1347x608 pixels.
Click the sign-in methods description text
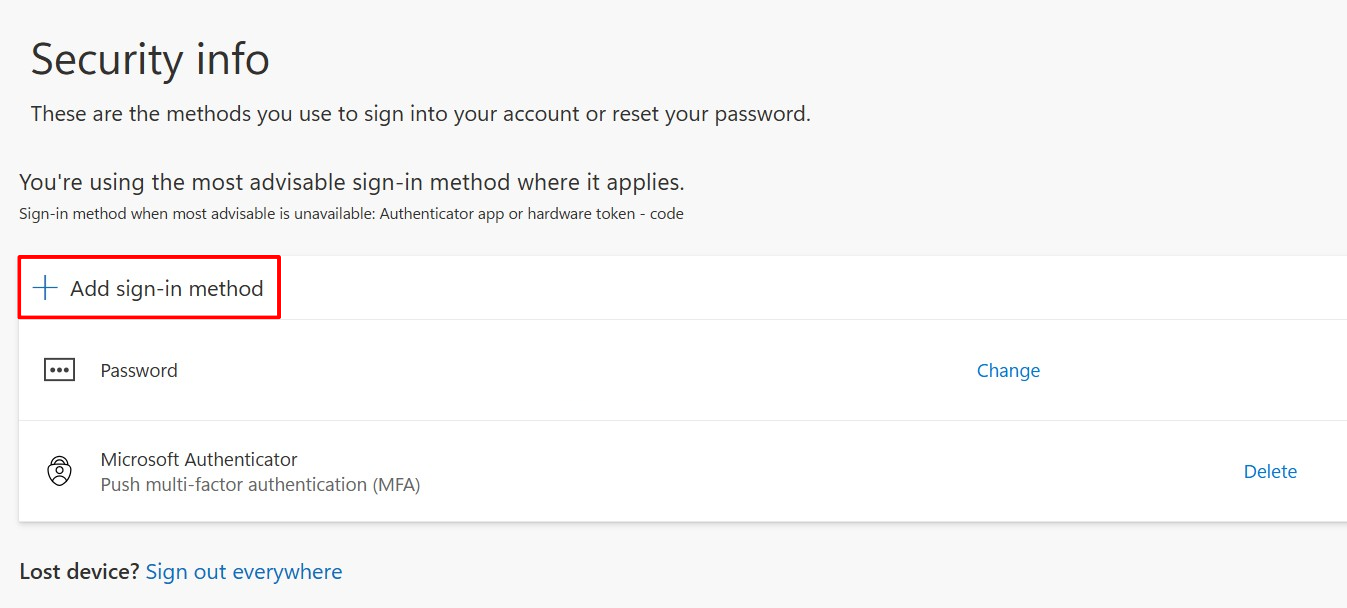419,113
